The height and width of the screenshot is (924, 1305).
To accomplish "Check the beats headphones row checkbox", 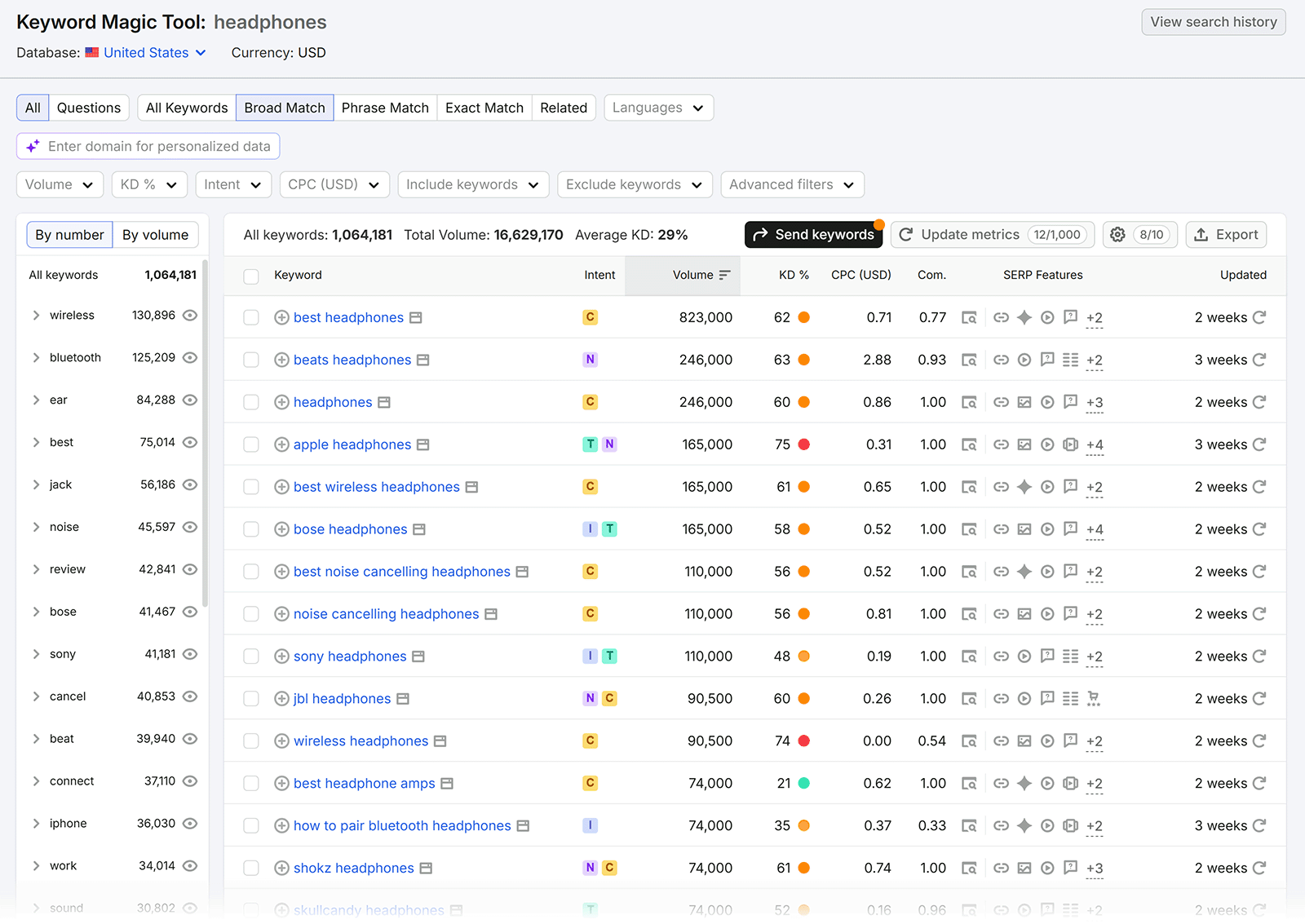I will [251, 360].
